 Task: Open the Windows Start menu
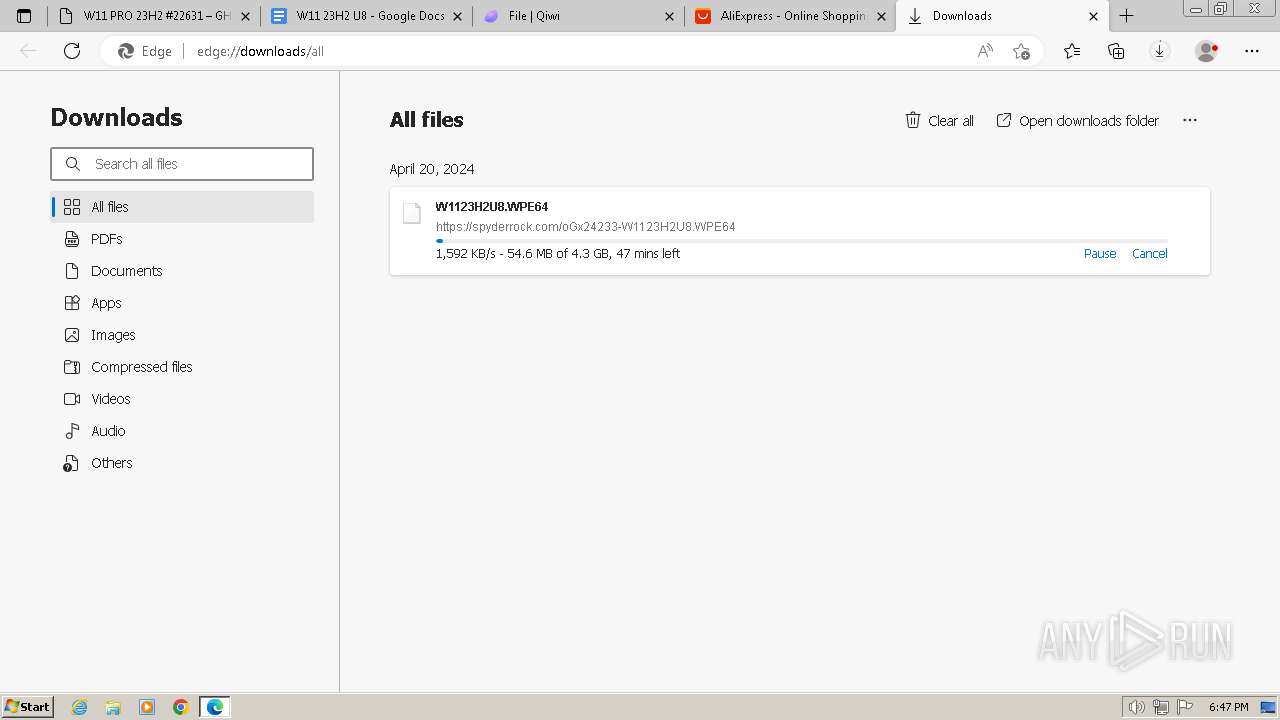pyautogui.click(x=28, y=706)
